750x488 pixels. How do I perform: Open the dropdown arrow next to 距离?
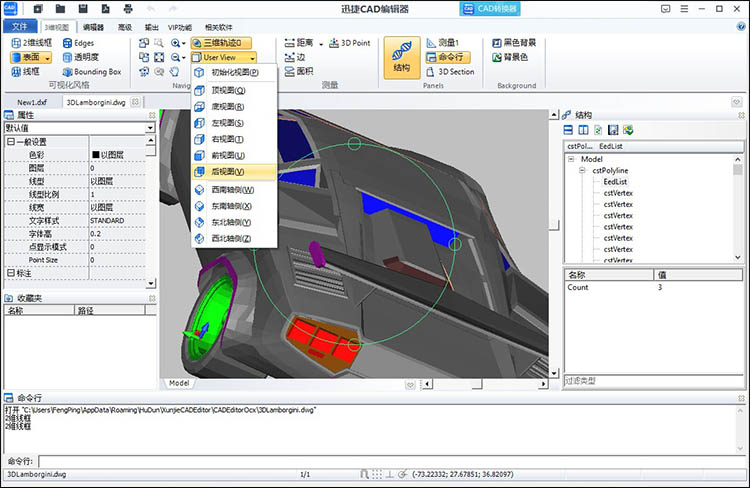click(321, 44)
